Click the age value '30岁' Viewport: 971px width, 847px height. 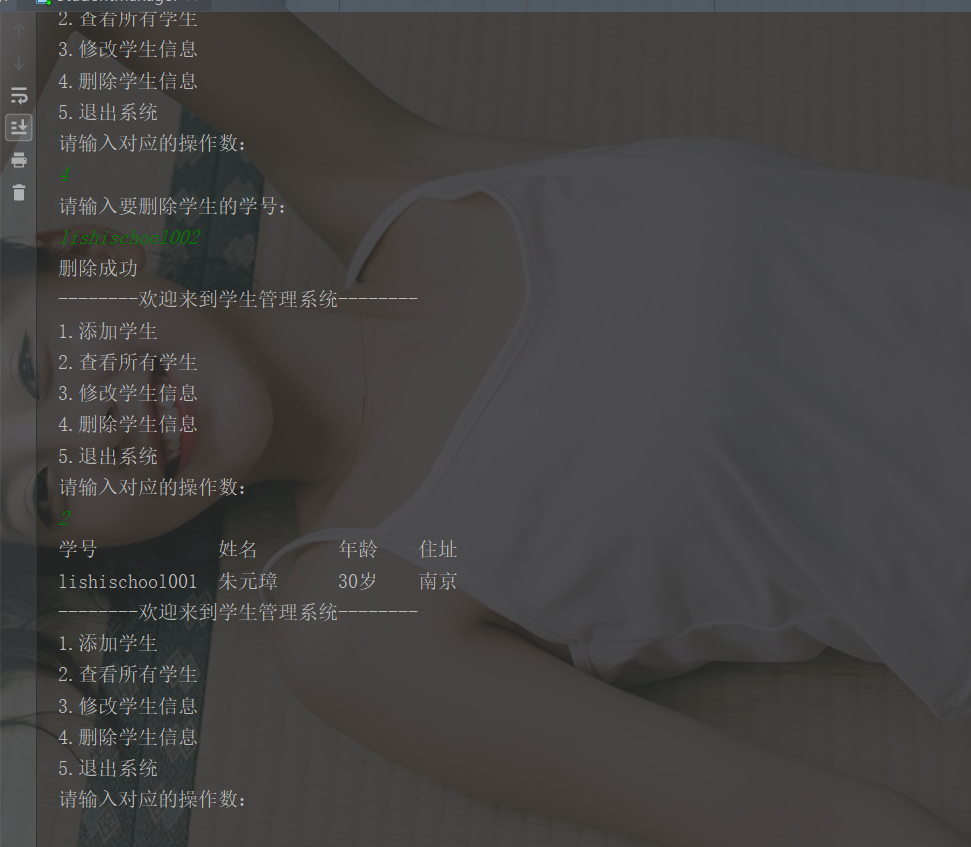click(357, 581)
